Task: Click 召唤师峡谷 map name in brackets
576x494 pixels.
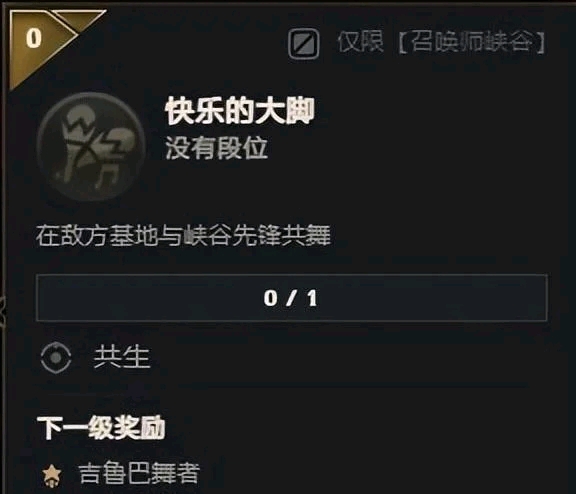Action: (471, 42)
